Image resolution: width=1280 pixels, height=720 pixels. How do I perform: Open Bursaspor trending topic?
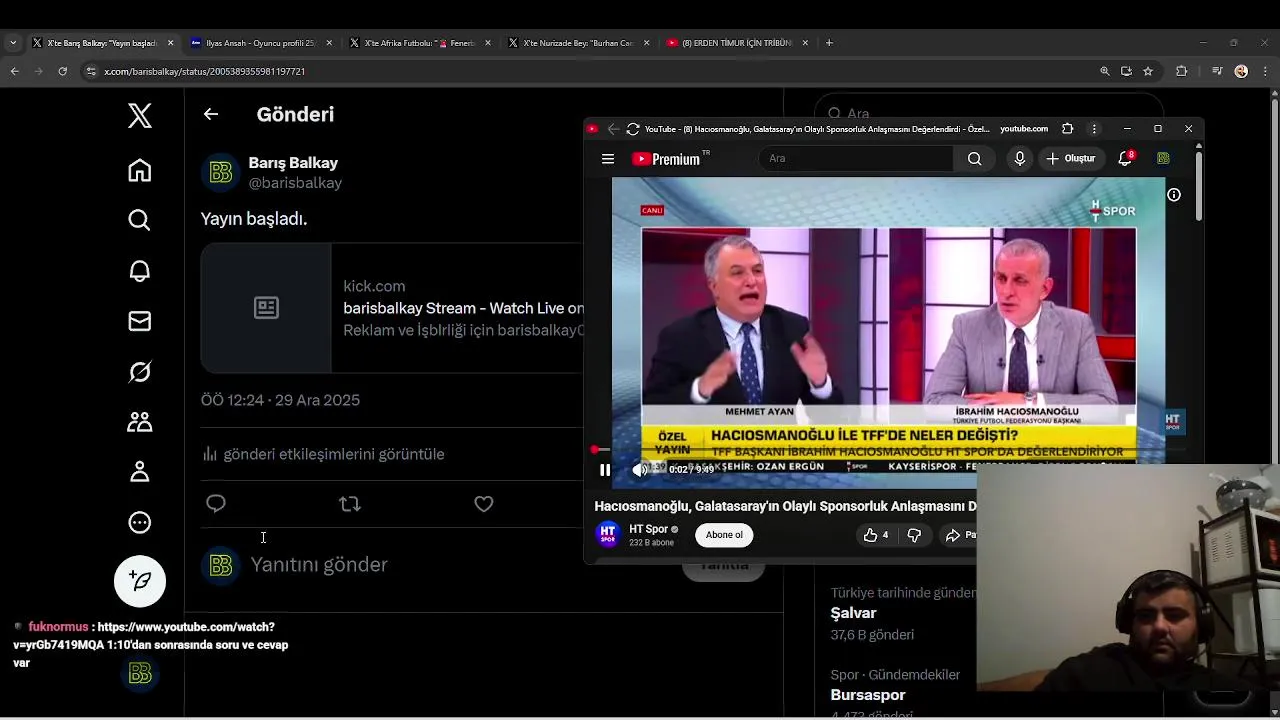[x=868, y=695]
